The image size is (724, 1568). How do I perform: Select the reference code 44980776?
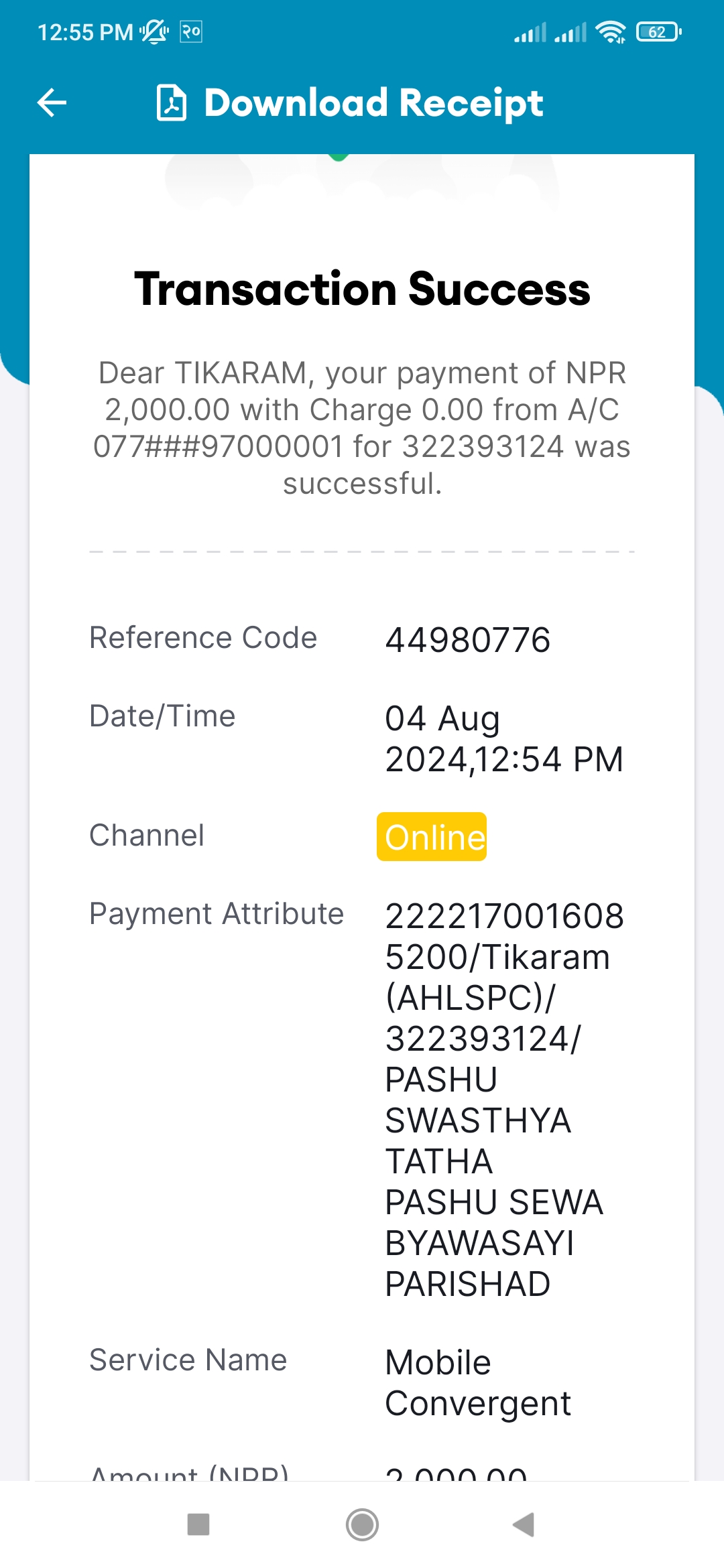point(468,639)
